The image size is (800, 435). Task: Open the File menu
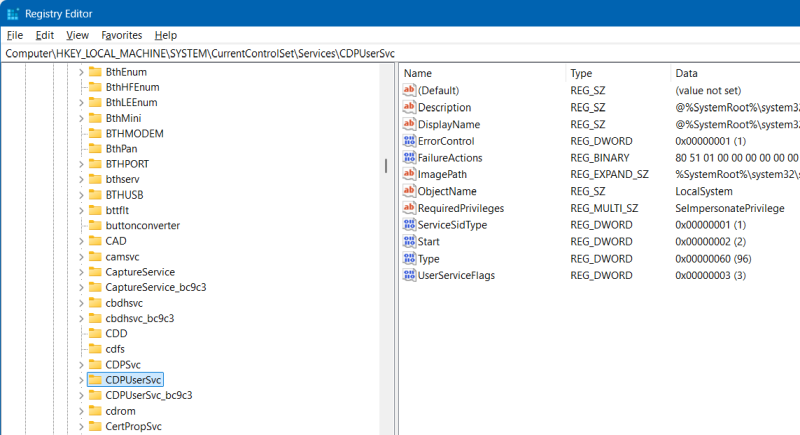pyautogui.click(x=14, y=35)
